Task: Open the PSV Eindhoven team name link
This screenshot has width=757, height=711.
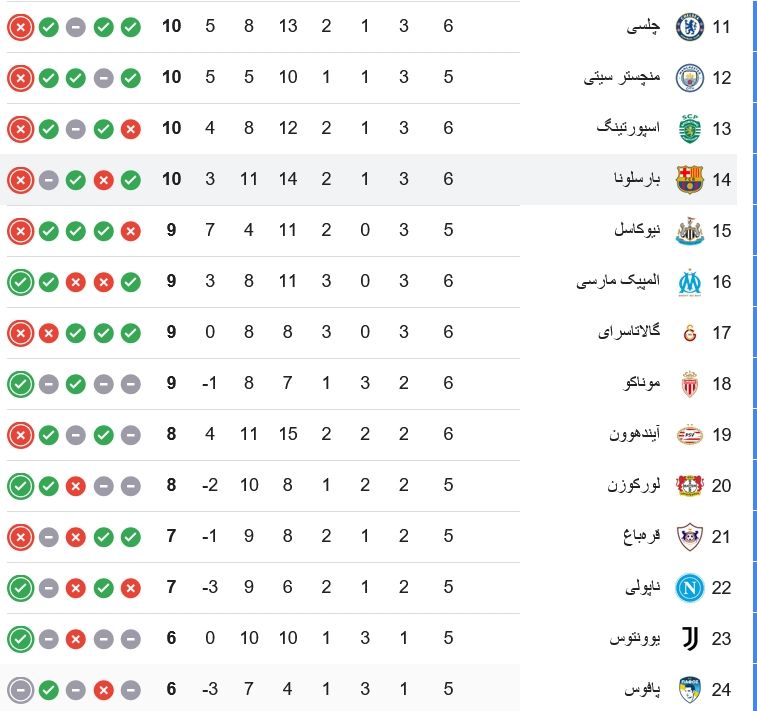Action: (634, 434)
